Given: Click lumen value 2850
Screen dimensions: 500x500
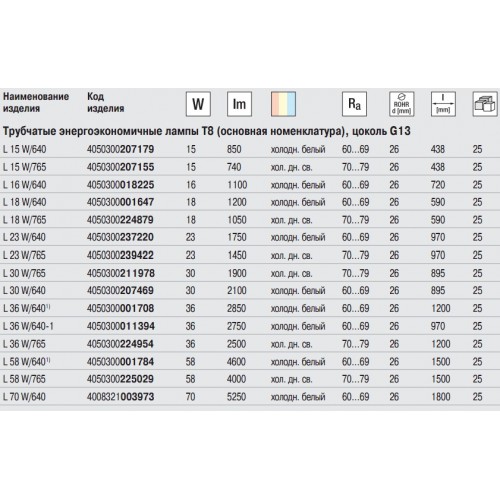Looking at the screenshot, I should (x=237, y=308).
